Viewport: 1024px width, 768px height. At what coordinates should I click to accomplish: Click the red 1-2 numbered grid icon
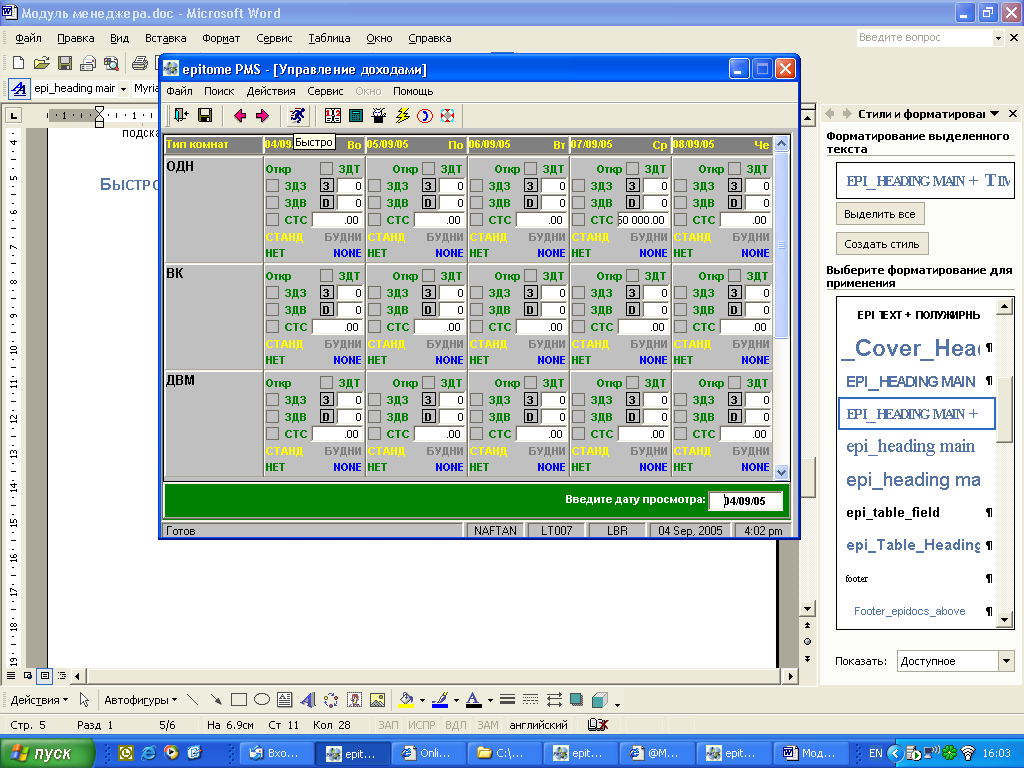tap(332, 116)
